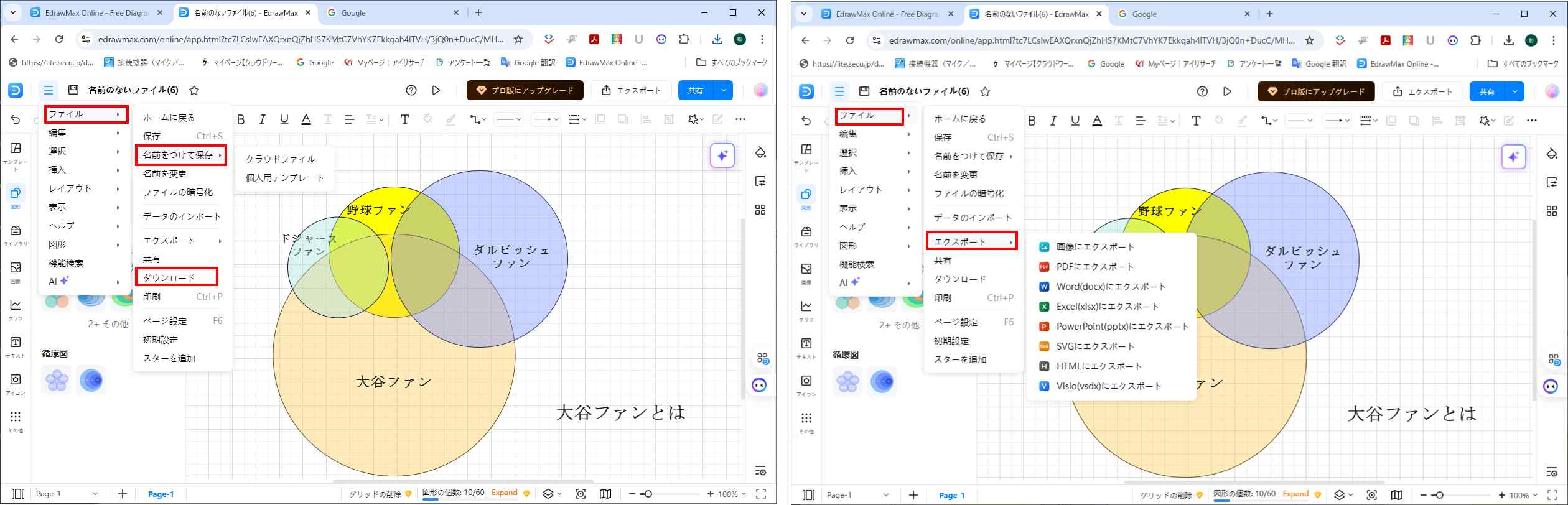The image size is (1568, 505).
Task: Toggle the favorite star beside the left window filename
Action: (194, 90)
